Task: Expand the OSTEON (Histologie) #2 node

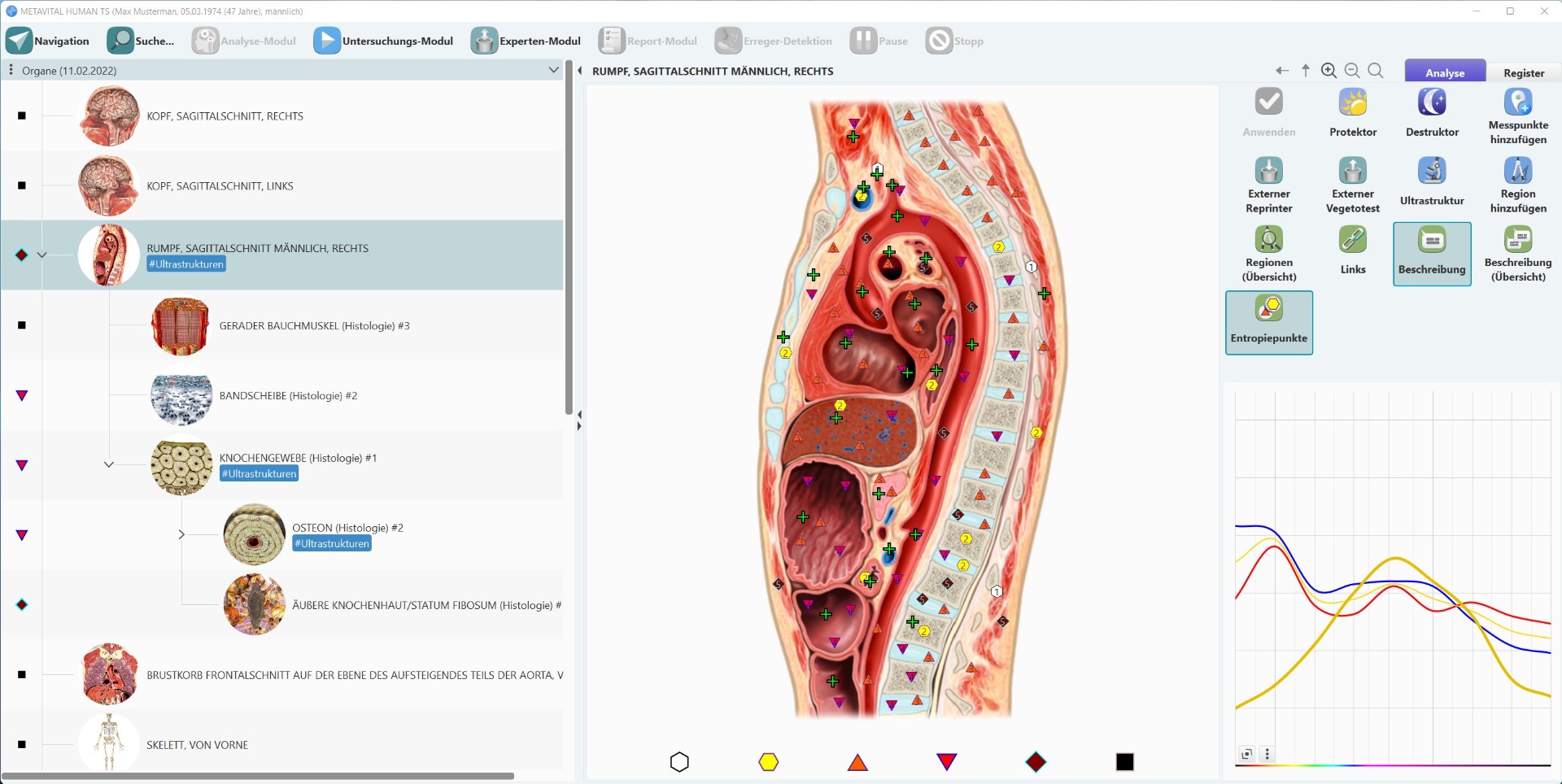Action: click(181, 534)
